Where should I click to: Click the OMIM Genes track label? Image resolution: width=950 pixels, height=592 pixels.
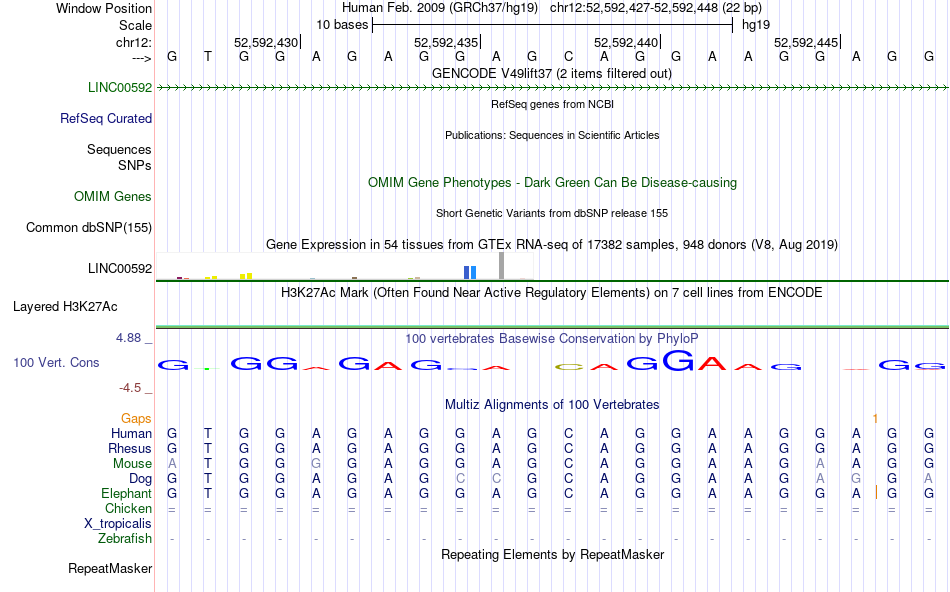[x=113, y=196]
